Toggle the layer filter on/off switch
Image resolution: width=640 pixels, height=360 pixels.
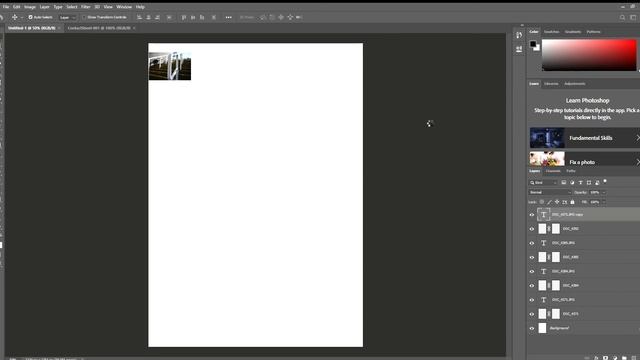[x=605, y=181]
